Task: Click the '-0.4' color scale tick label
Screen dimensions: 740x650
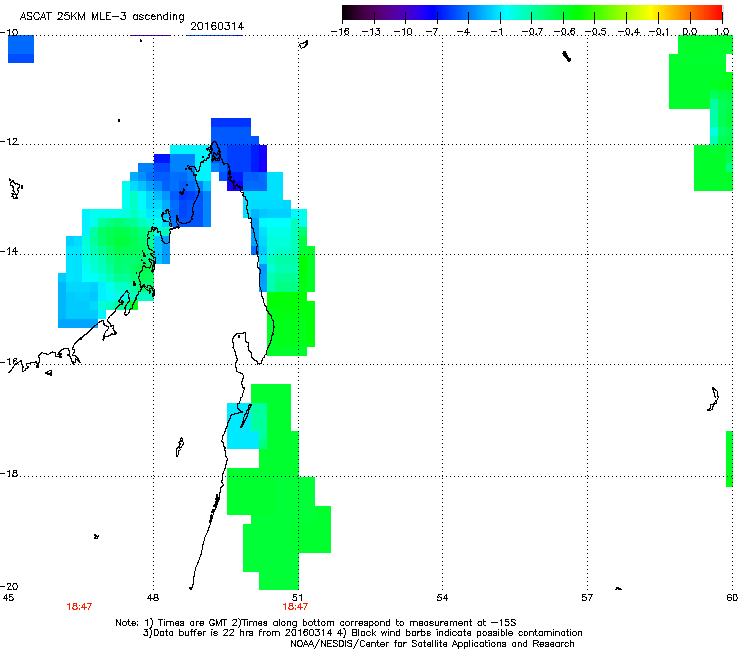Action: coord(629,32)
